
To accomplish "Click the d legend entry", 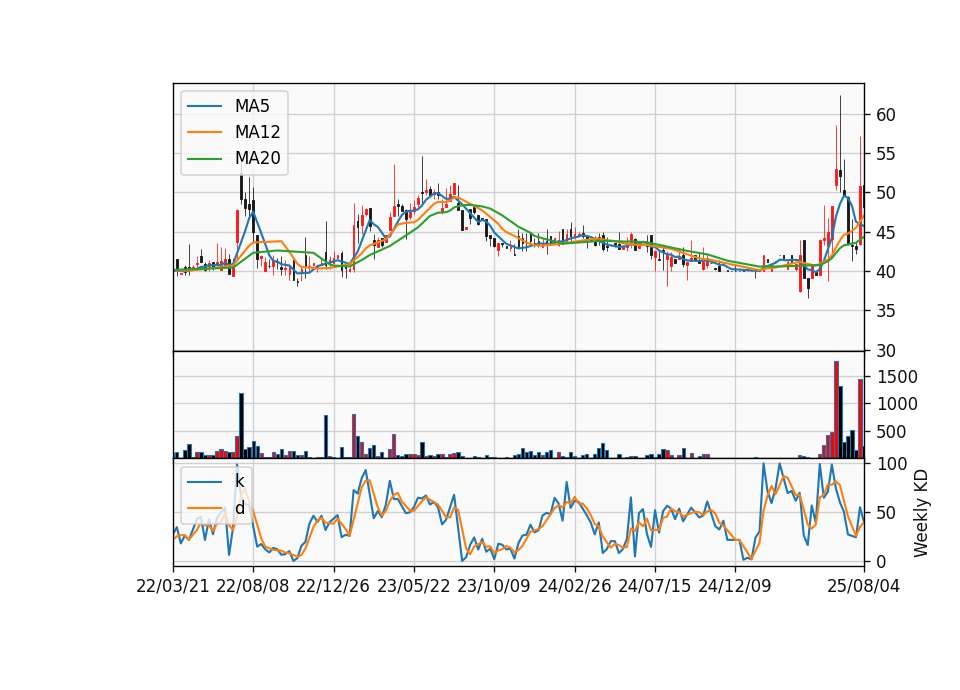I will 239,508.
